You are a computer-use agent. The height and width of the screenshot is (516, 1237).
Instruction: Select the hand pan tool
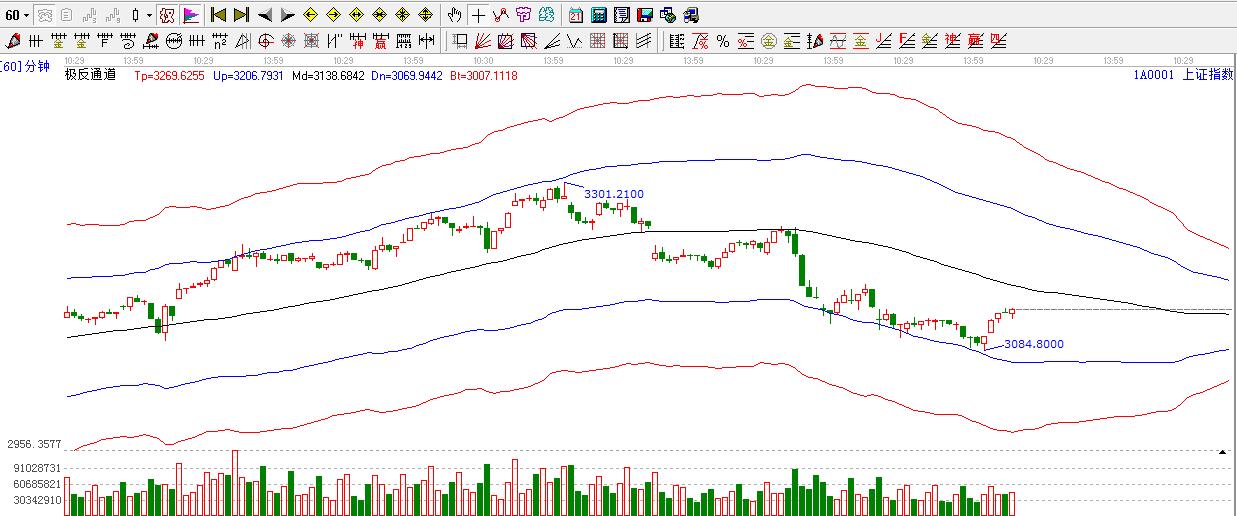455,15
